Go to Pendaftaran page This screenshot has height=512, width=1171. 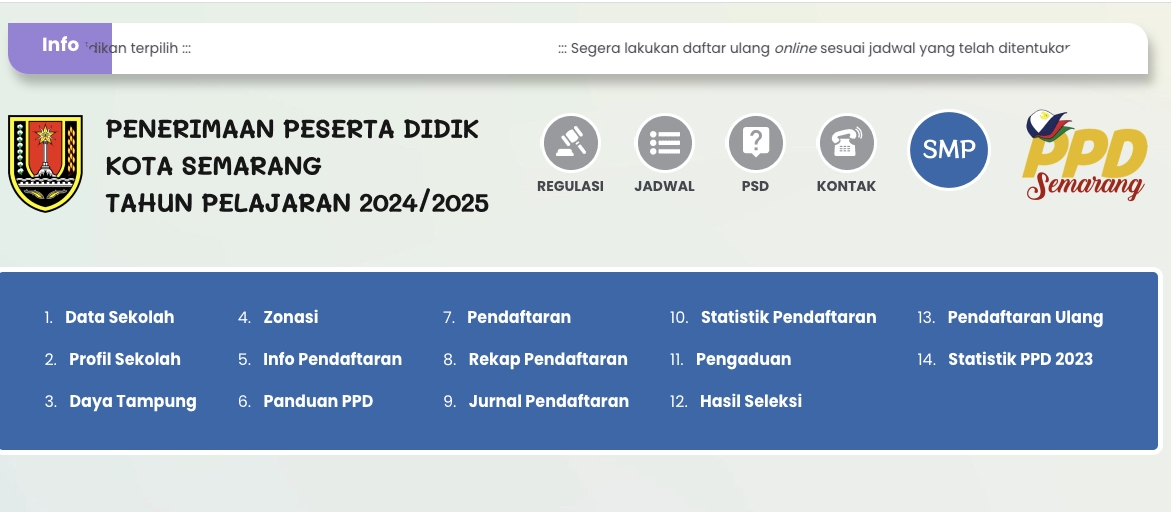click(x=519, y=317)
